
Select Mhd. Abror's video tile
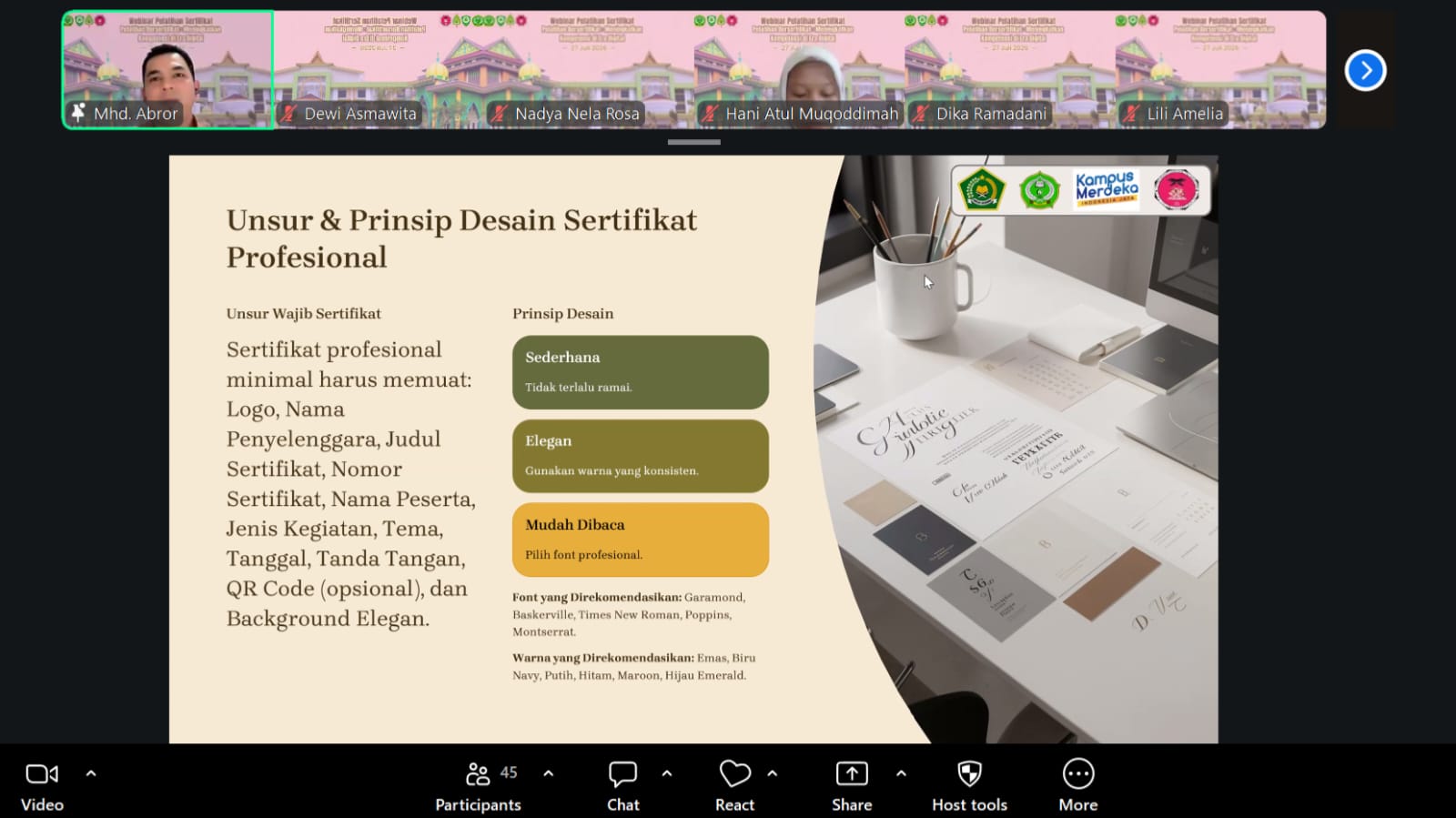(x=168, y=70)
